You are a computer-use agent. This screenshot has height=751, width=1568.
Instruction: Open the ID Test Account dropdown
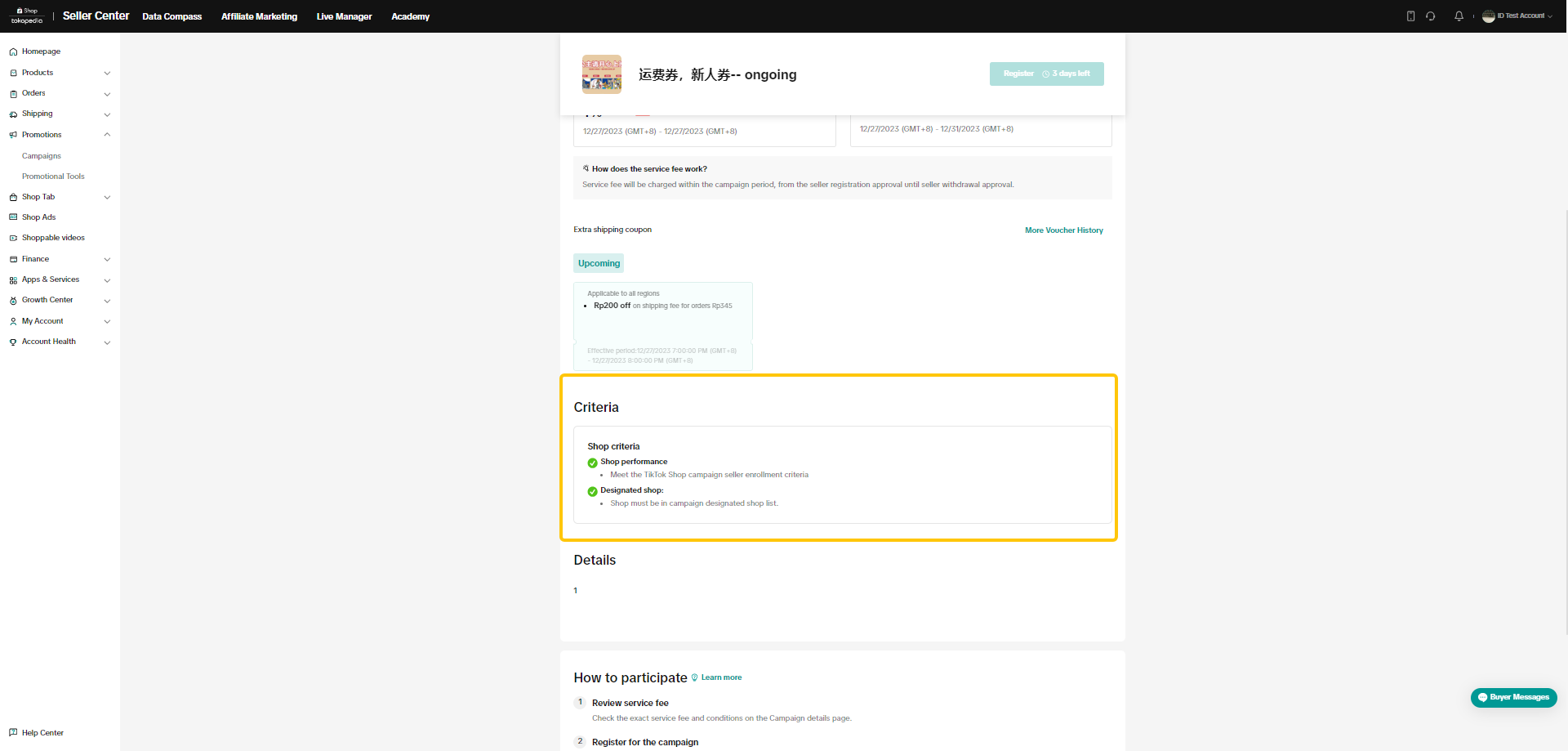(x=1517, y=16)
